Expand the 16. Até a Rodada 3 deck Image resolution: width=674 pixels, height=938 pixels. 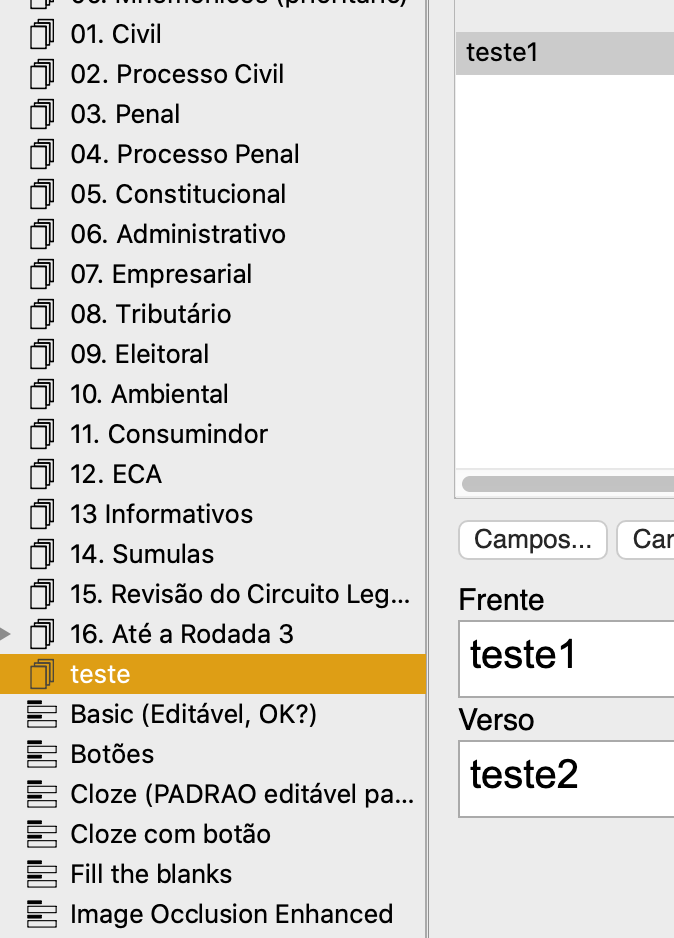click(x=7, y=634)
